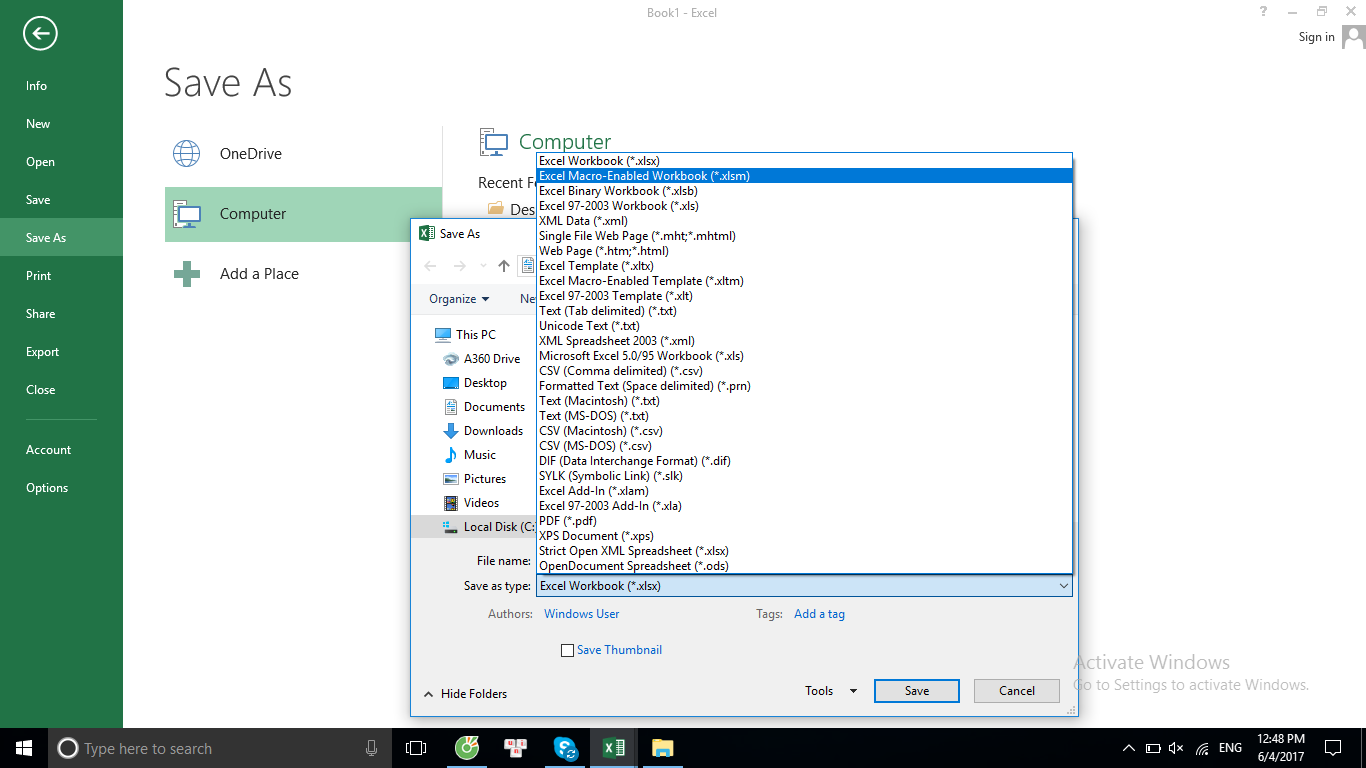Open File Explorer from the taskbar
This screenshot has height=768, width=1366.
(662, 748)
